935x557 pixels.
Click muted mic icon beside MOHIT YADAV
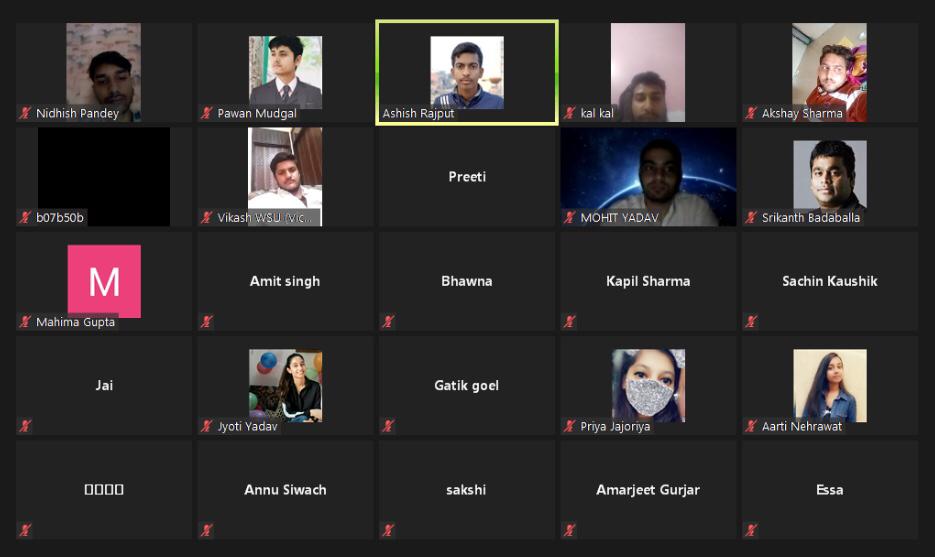569,217
